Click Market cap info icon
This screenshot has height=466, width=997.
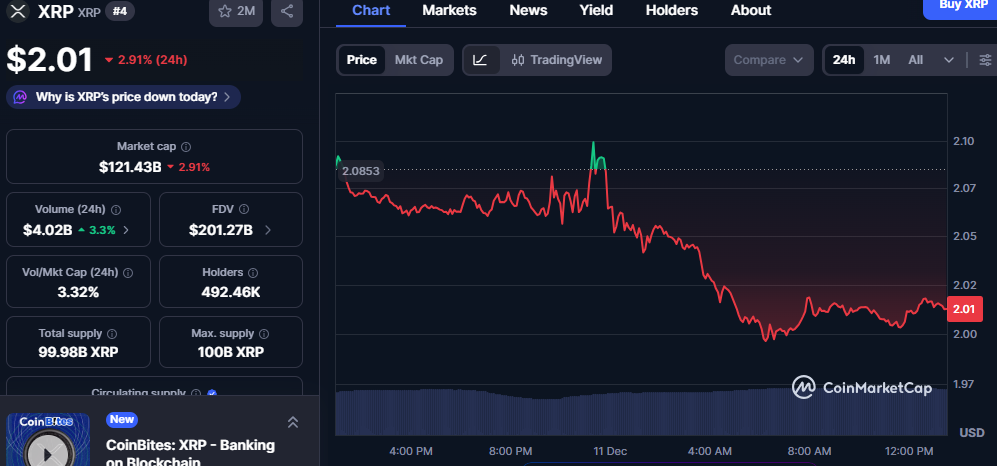[x=186, y=147]
